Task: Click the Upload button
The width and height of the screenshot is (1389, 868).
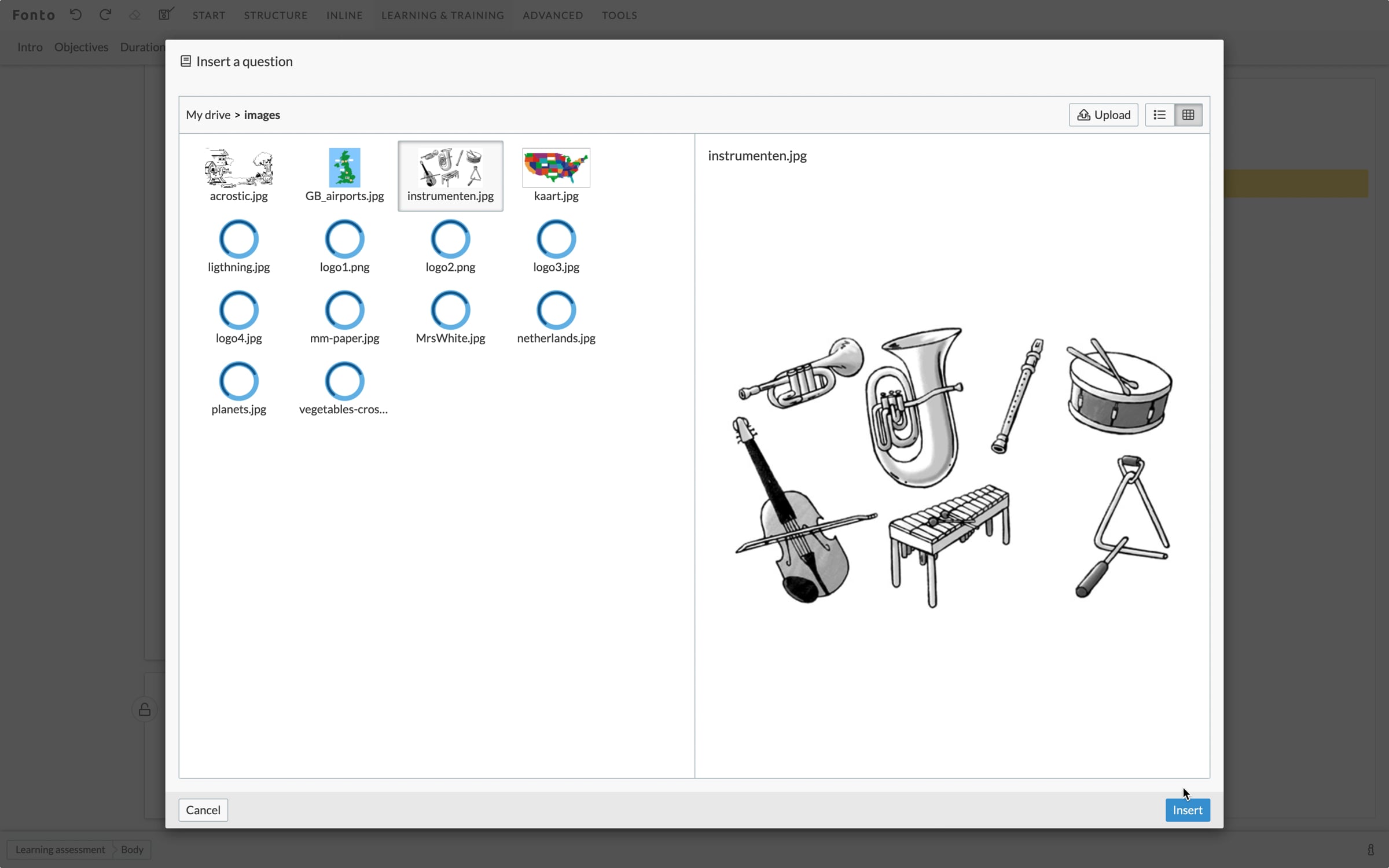Action: (x=1103, y=115)
